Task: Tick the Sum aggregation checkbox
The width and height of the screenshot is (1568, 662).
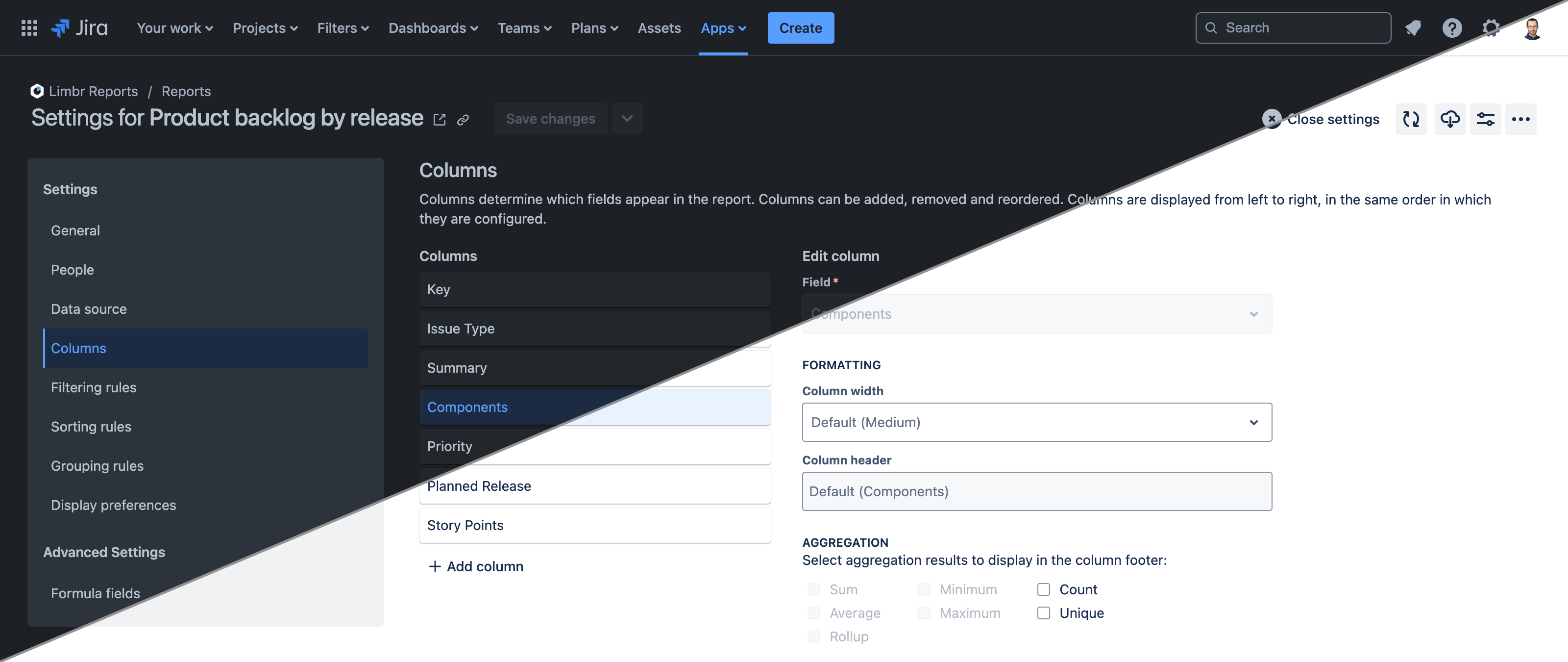Action: point(813,589)
